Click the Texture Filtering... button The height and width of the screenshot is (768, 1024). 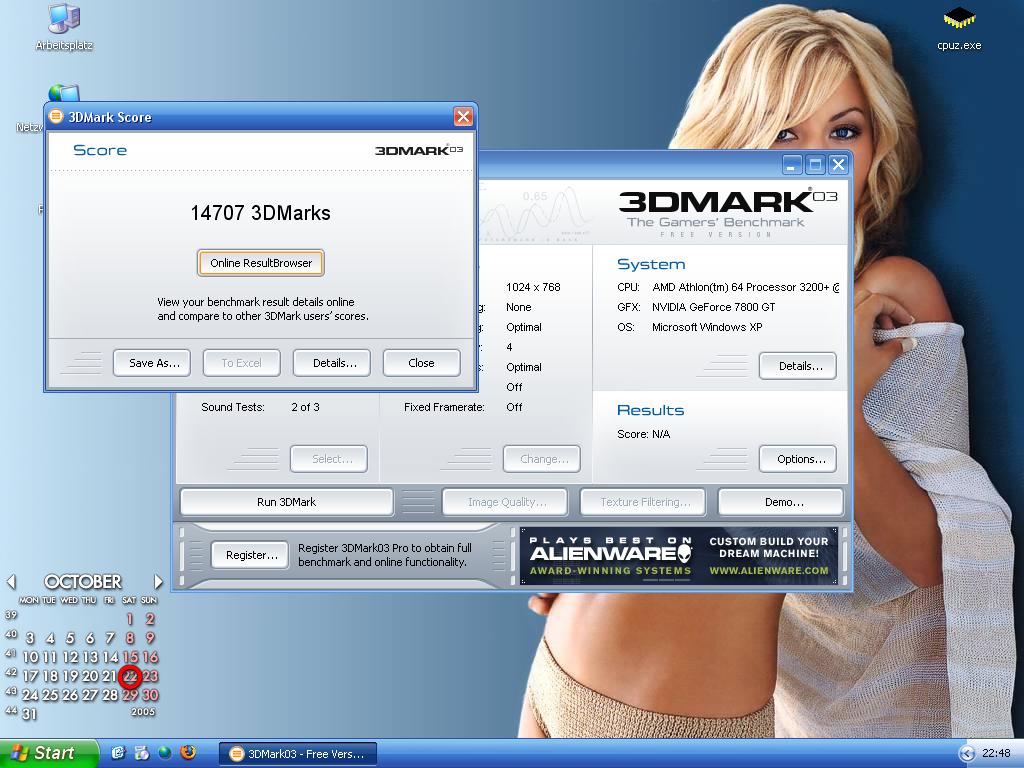point(643,502)
